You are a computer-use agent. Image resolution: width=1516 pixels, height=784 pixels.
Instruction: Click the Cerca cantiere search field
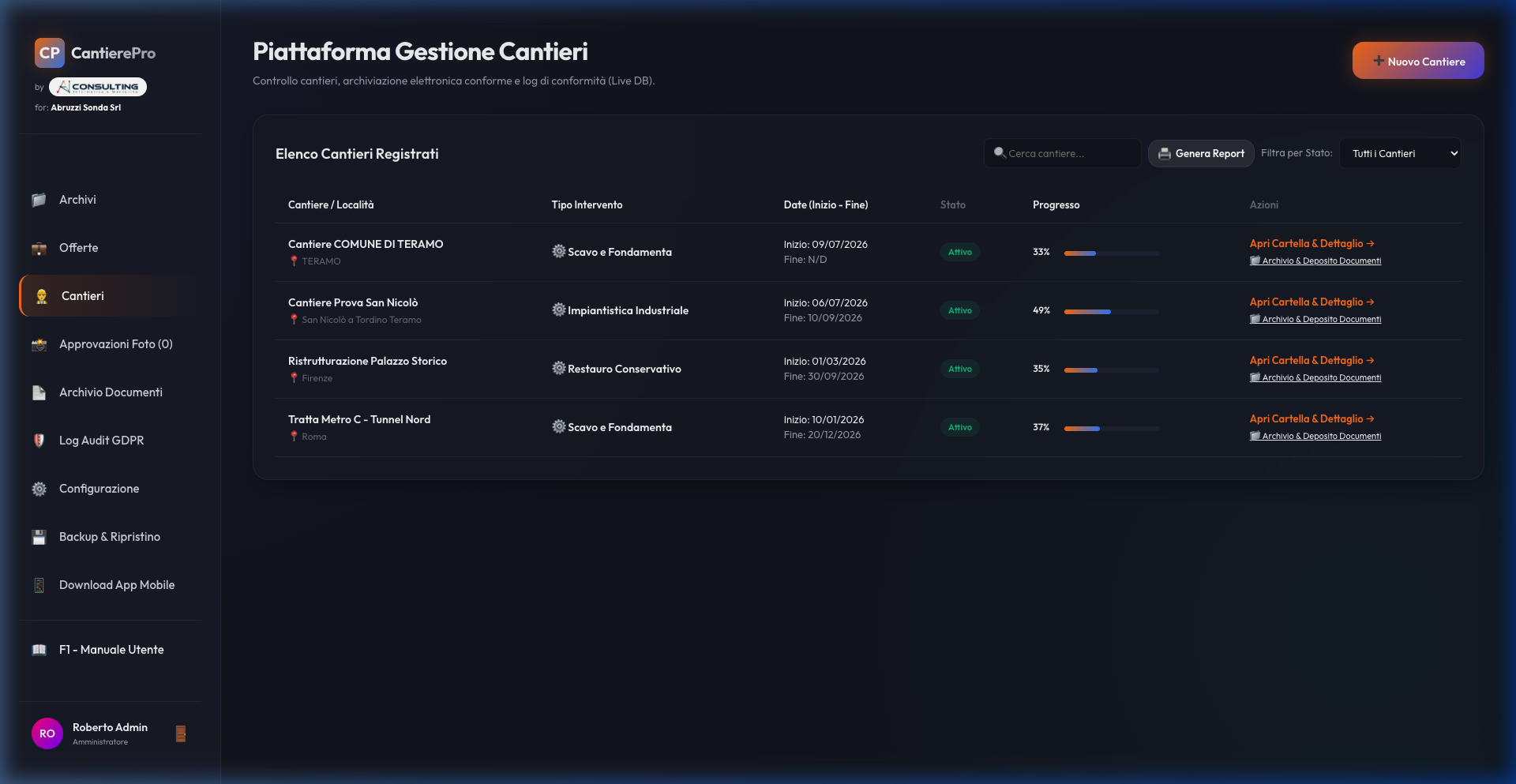(x=1062, y=153)
